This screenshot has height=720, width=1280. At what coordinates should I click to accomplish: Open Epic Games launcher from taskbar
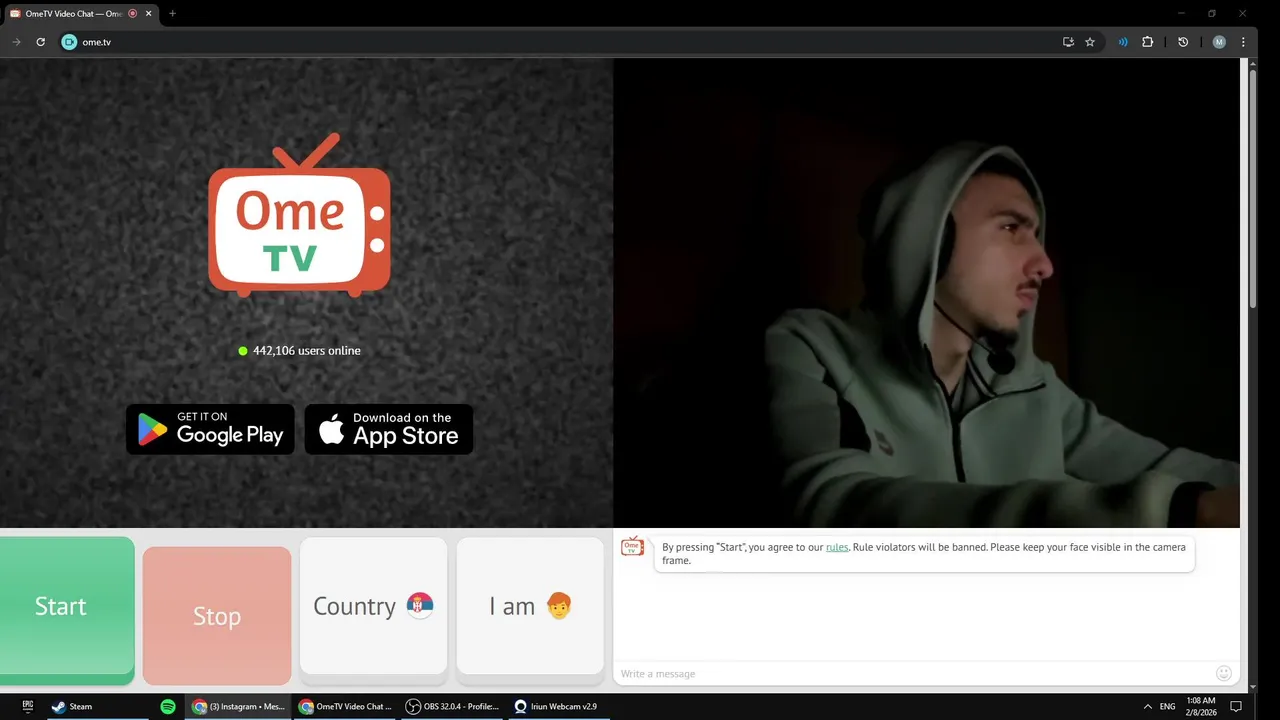(28, 706)
